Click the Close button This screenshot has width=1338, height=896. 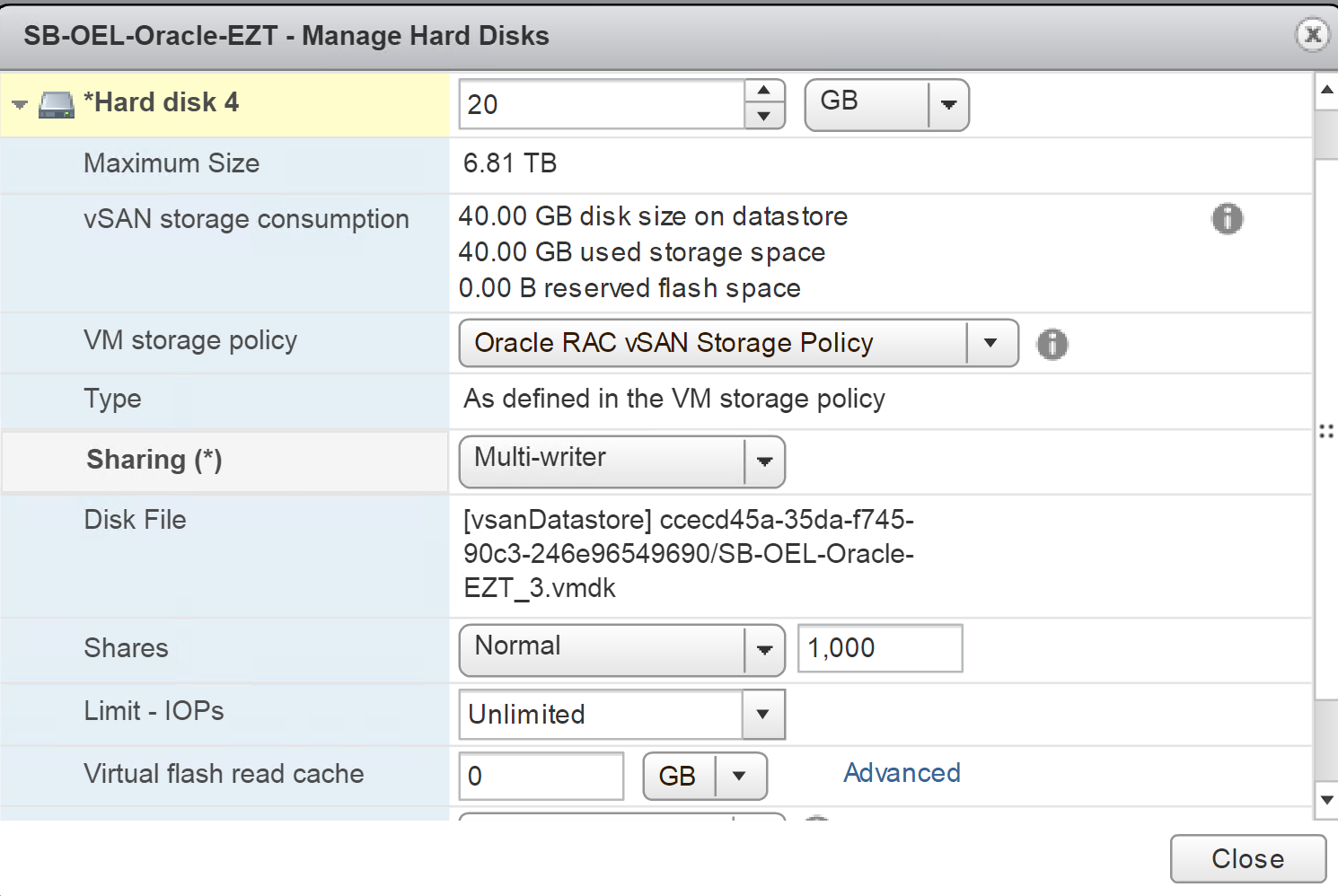point(1247,859)
